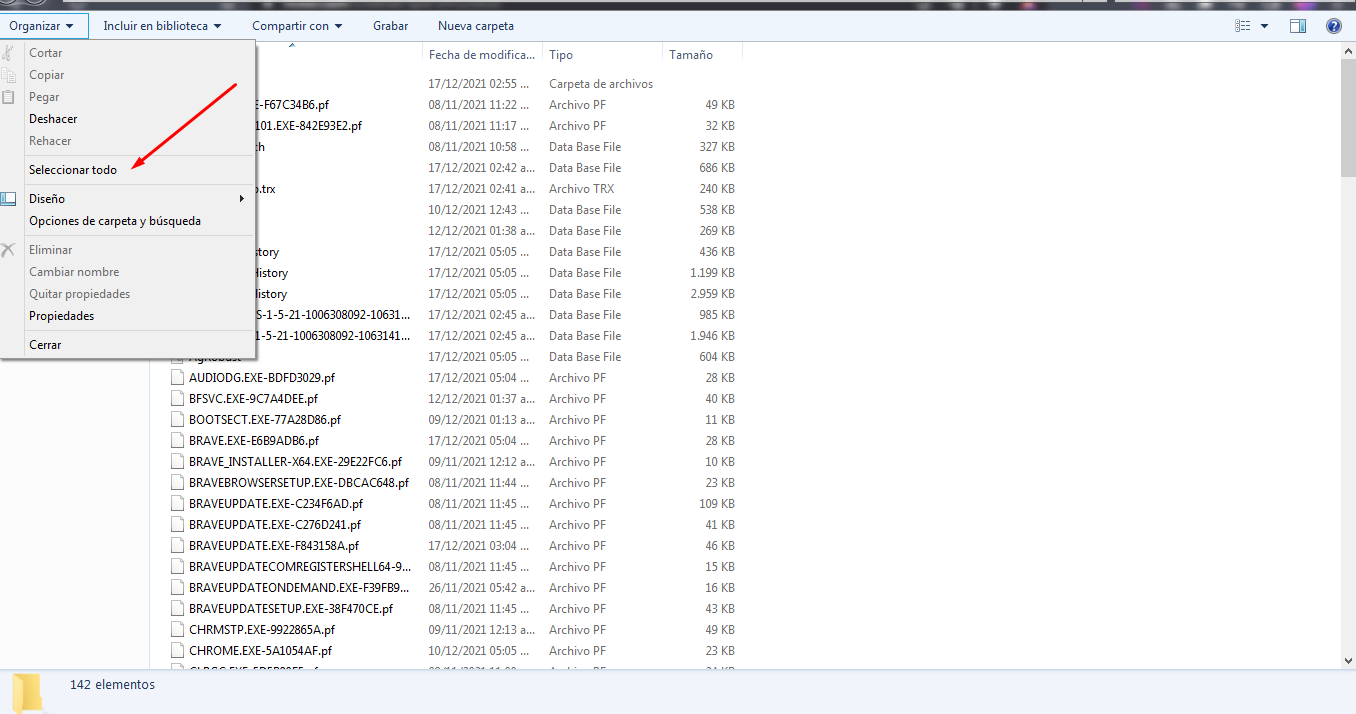Click the 12/12/2021 01:38 date cell
The width and height of the screenshot is (1356, 714).
point(482,231)
